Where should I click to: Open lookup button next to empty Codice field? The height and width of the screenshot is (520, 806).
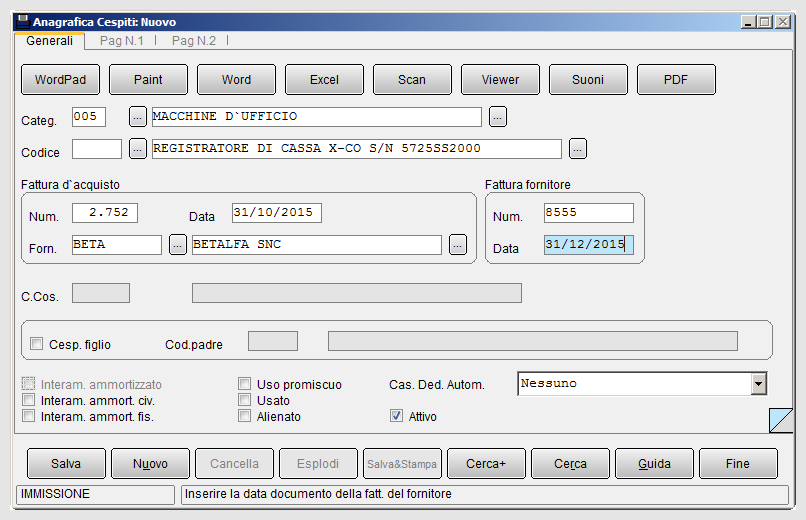(x=137, y=149)
